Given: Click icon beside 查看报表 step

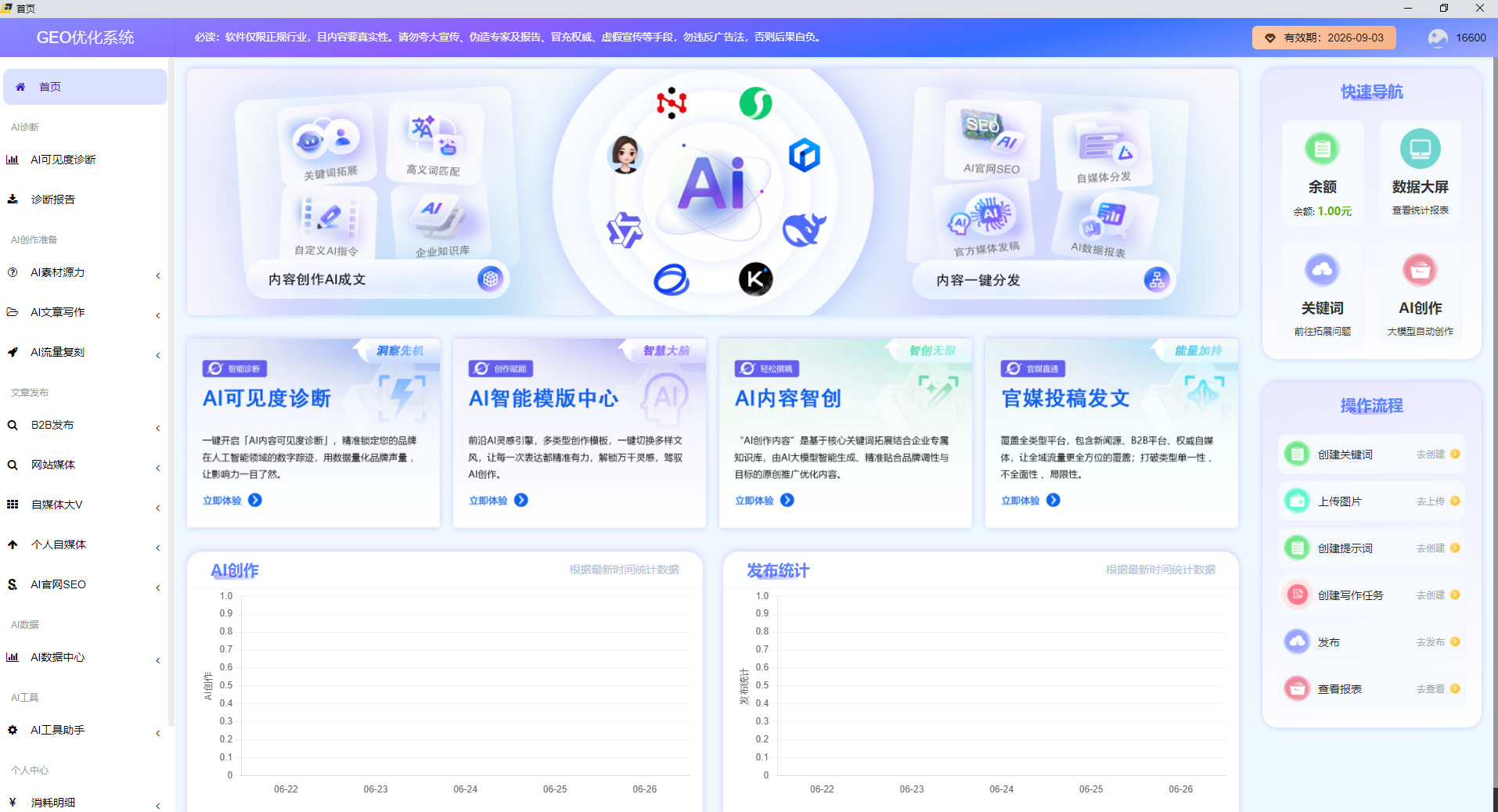Looking at the screenshot, I should [1297, 688].
